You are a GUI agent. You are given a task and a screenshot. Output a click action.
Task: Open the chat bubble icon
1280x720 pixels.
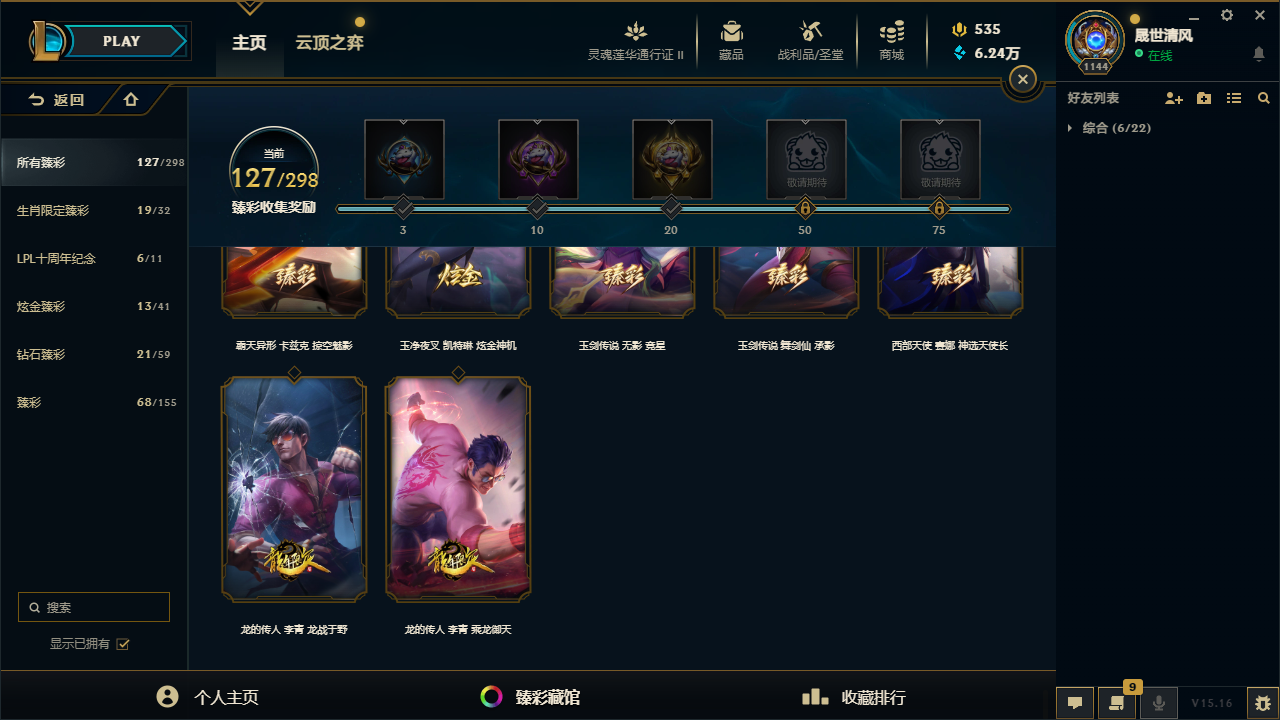point(1075,703)
